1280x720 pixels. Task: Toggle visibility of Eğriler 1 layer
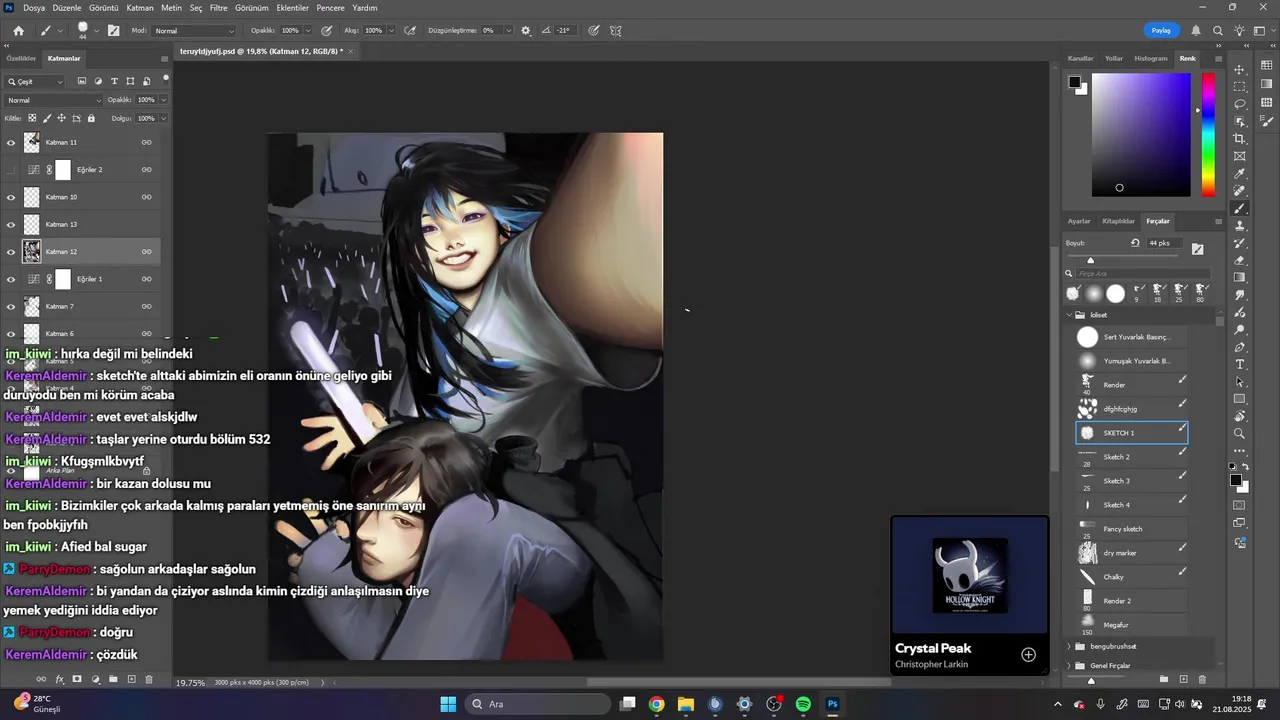[x=11, y=279]
